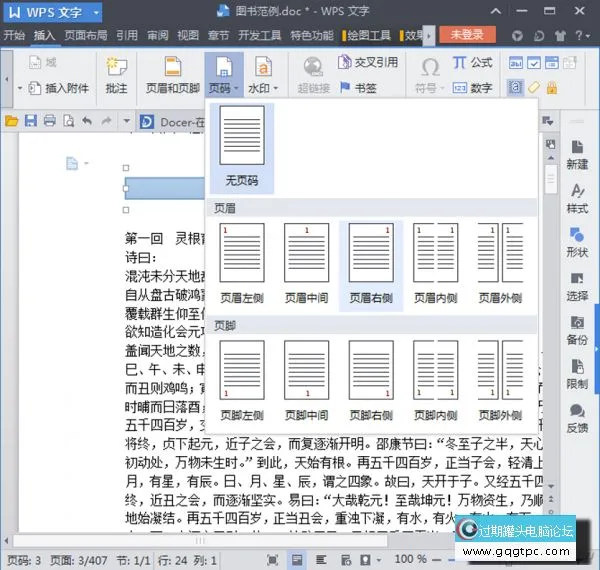This screenshot has height=570, width=600.
Task: Click the 样式 sidebar icon
Action: click(577, 199)
